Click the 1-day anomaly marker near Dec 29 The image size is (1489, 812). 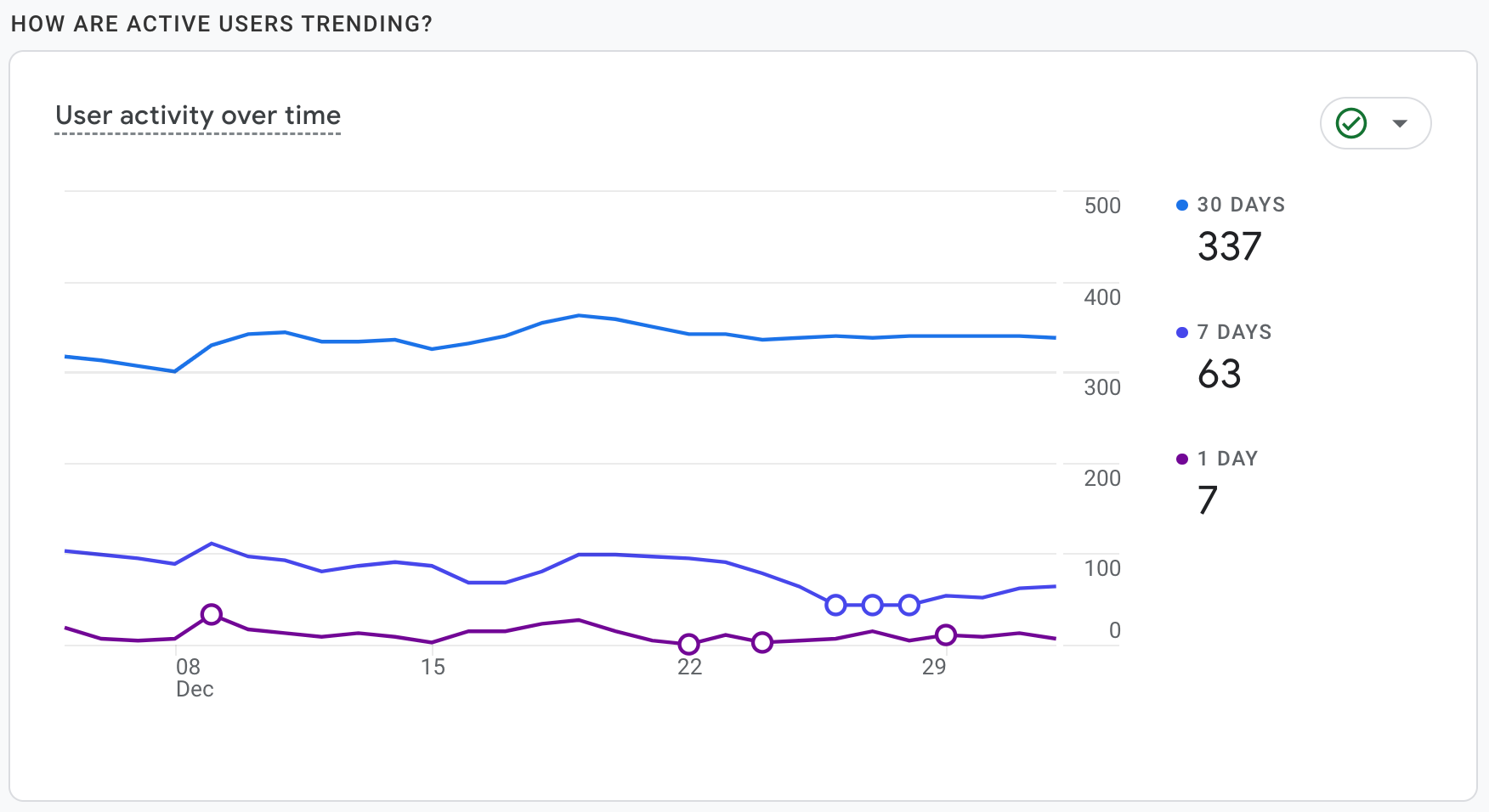tap(946, 634)
